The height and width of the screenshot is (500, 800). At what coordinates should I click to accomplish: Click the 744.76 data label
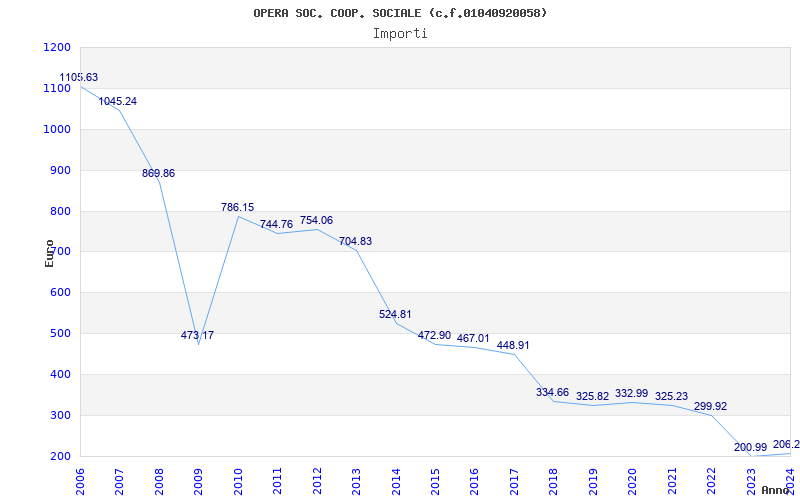point(277,224)
